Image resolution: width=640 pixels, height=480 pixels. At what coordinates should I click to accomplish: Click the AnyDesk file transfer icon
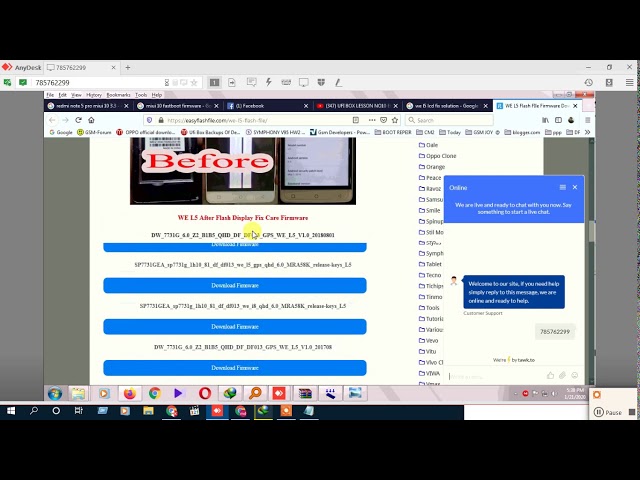(232, 82)
